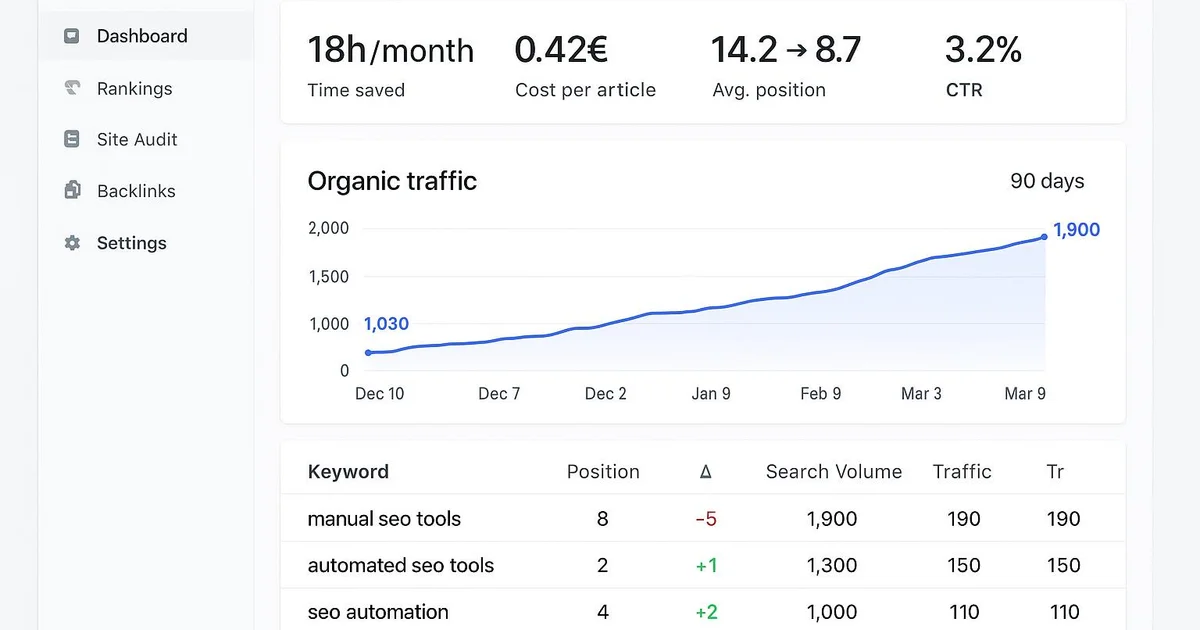Click the 1,000 search volume cell
Viewport: 1200px width, 630px height.
[x=832, y=612]
